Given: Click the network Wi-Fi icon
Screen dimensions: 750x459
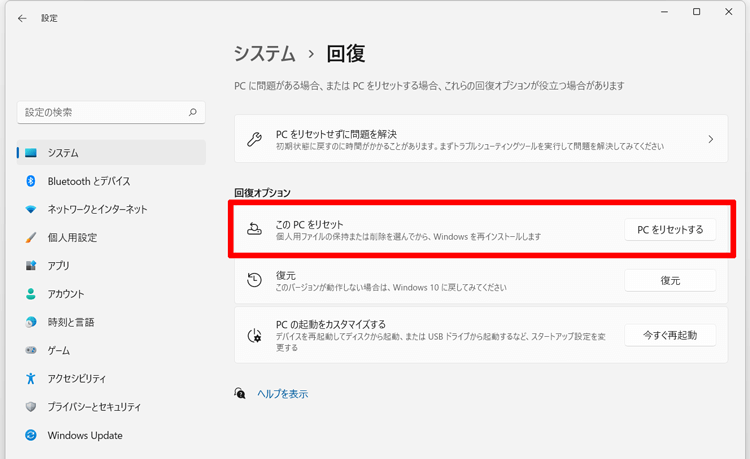Looking at the screenshot, I should coord(31,209).
